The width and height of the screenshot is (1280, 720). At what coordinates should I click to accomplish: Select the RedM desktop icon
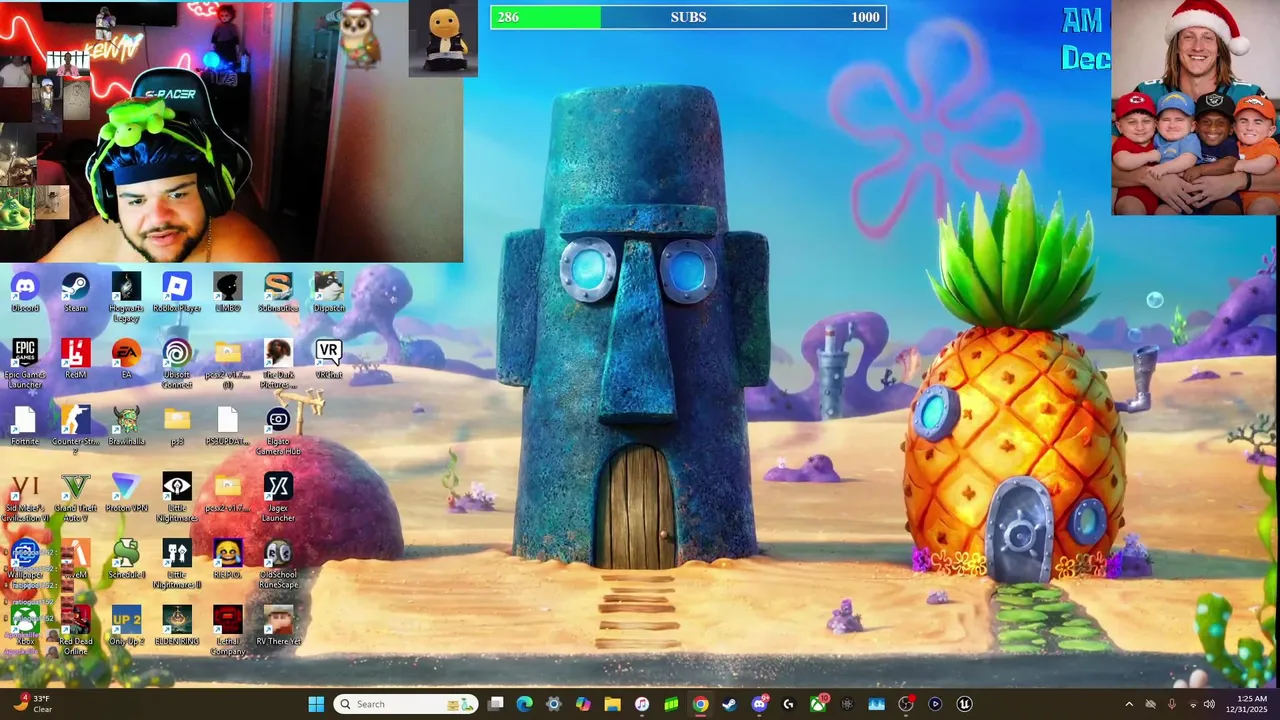click(x=75, y=359)
